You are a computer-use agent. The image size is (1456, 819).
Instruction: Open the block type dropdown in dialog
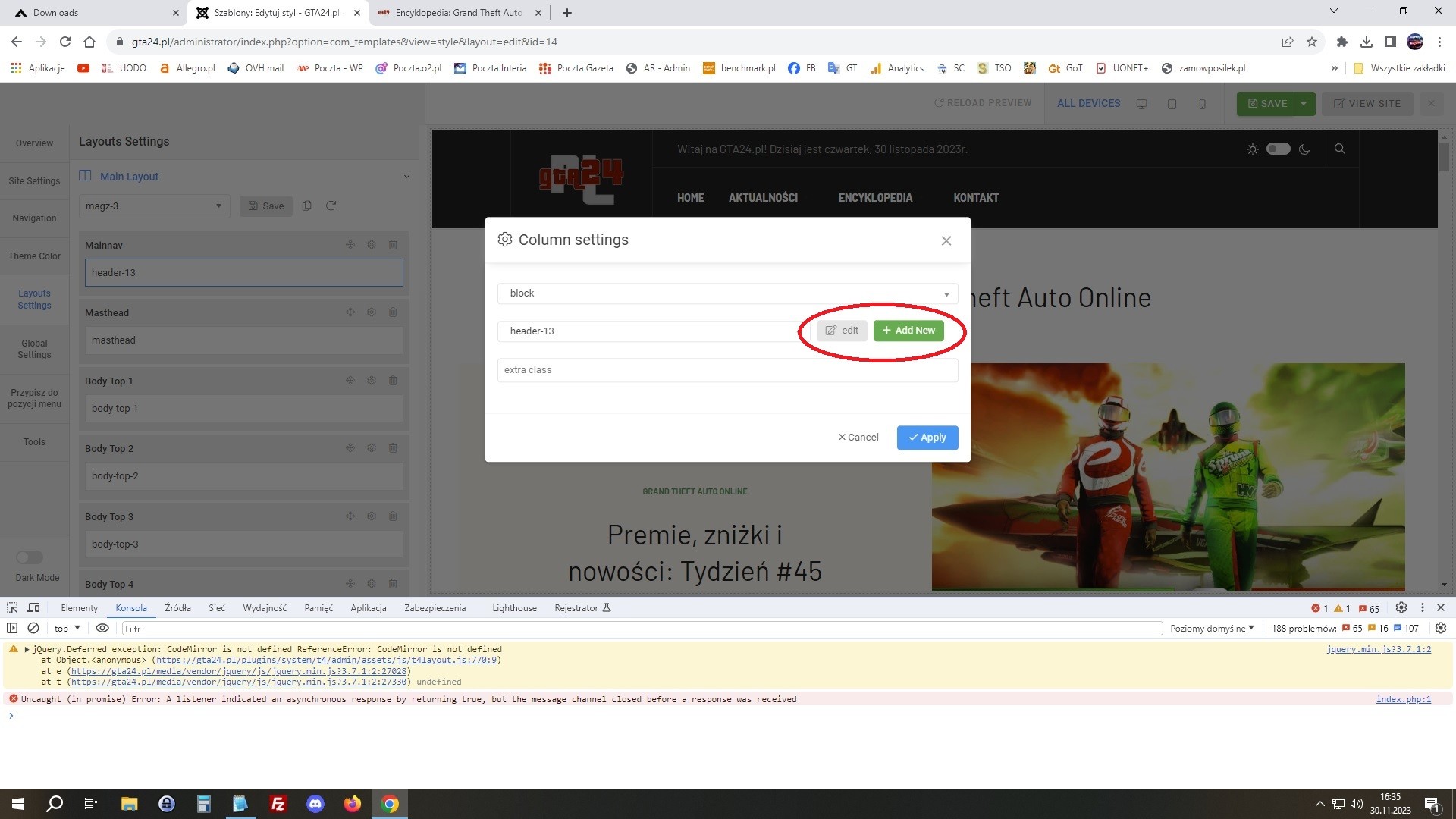727,293
